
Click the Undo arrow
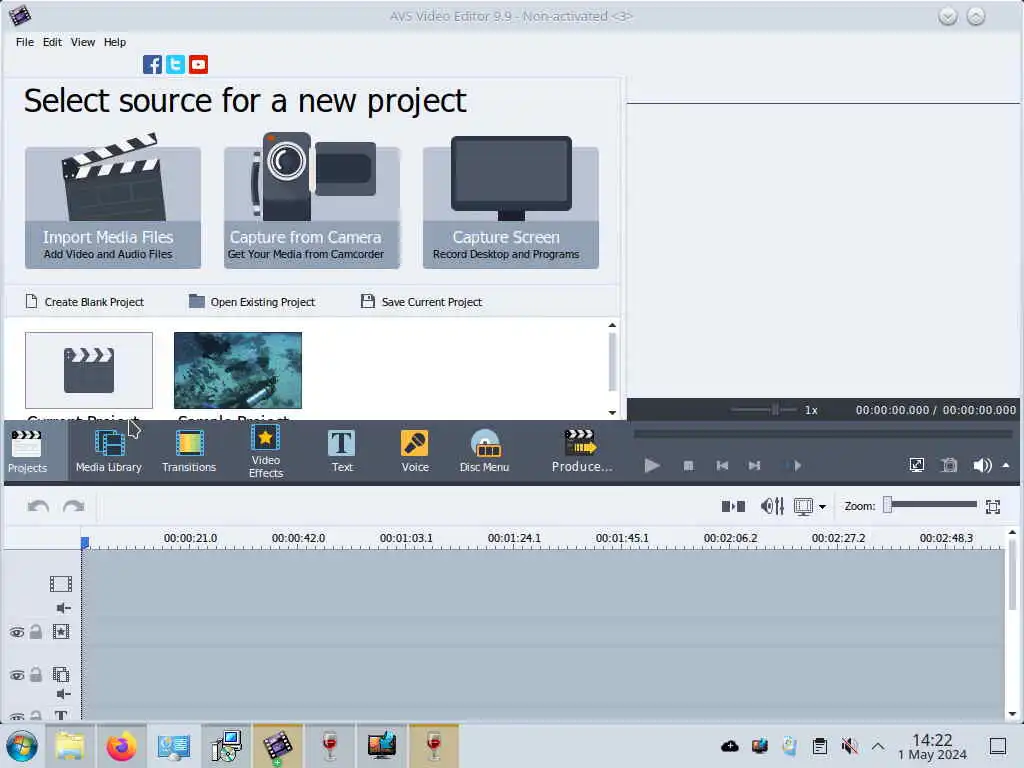pyautogui.click(x=39, y=507)
